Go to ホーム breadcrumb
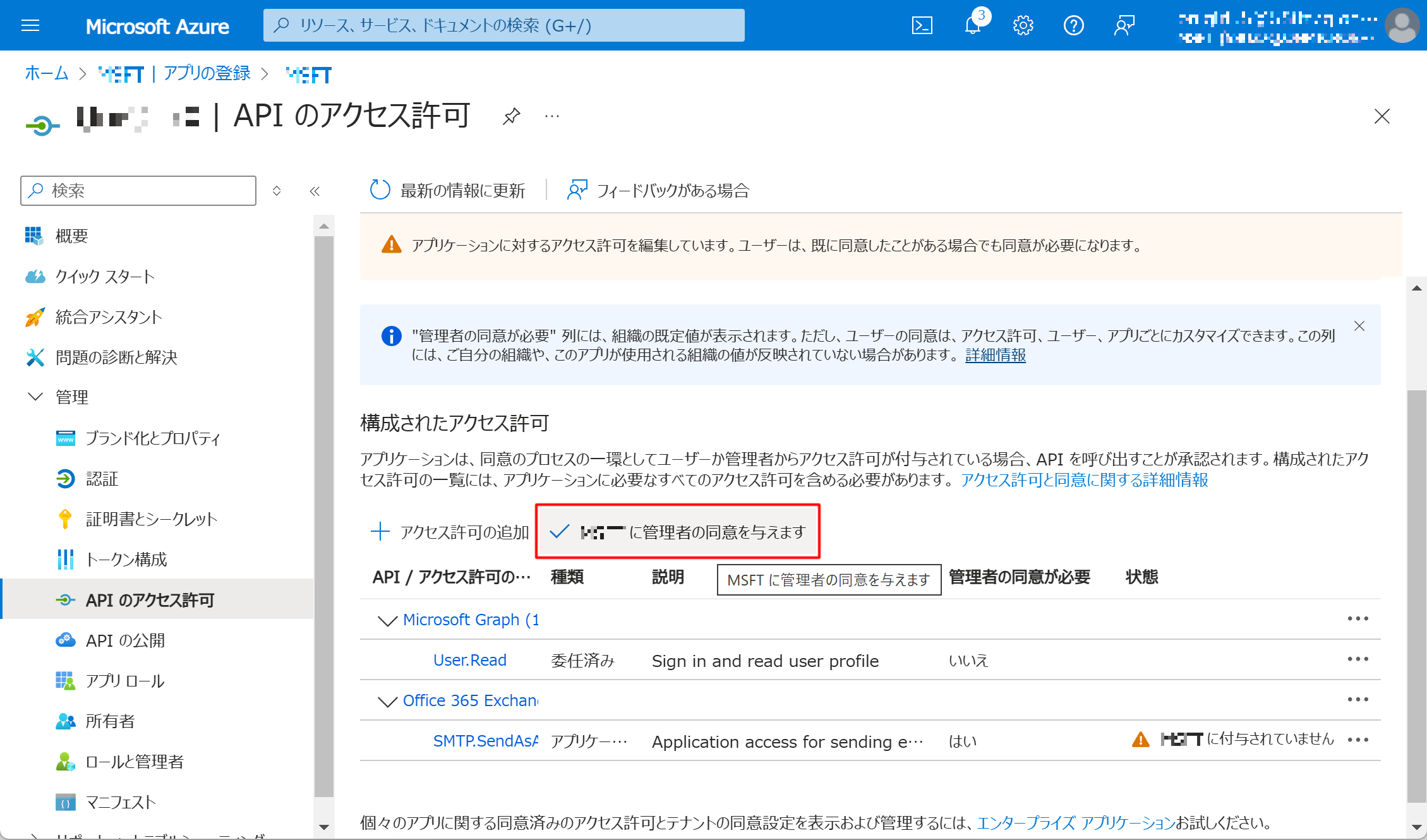 (46, 73)
